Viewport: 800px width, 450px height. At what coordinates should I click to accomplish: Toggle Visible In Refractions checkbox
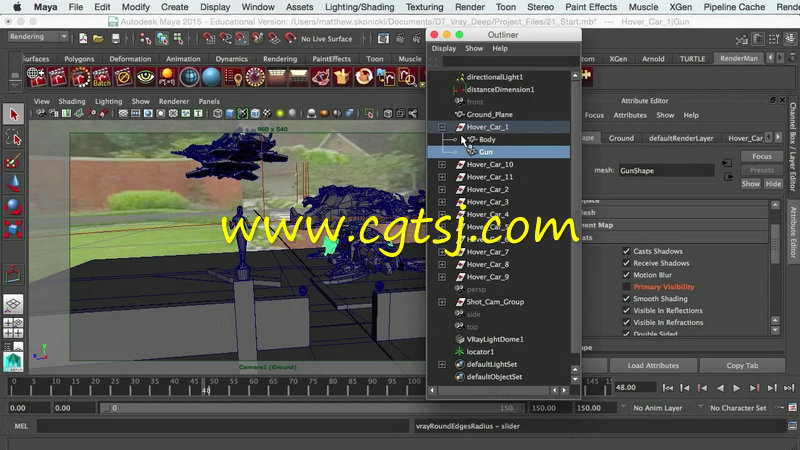[x=626, y=322]
